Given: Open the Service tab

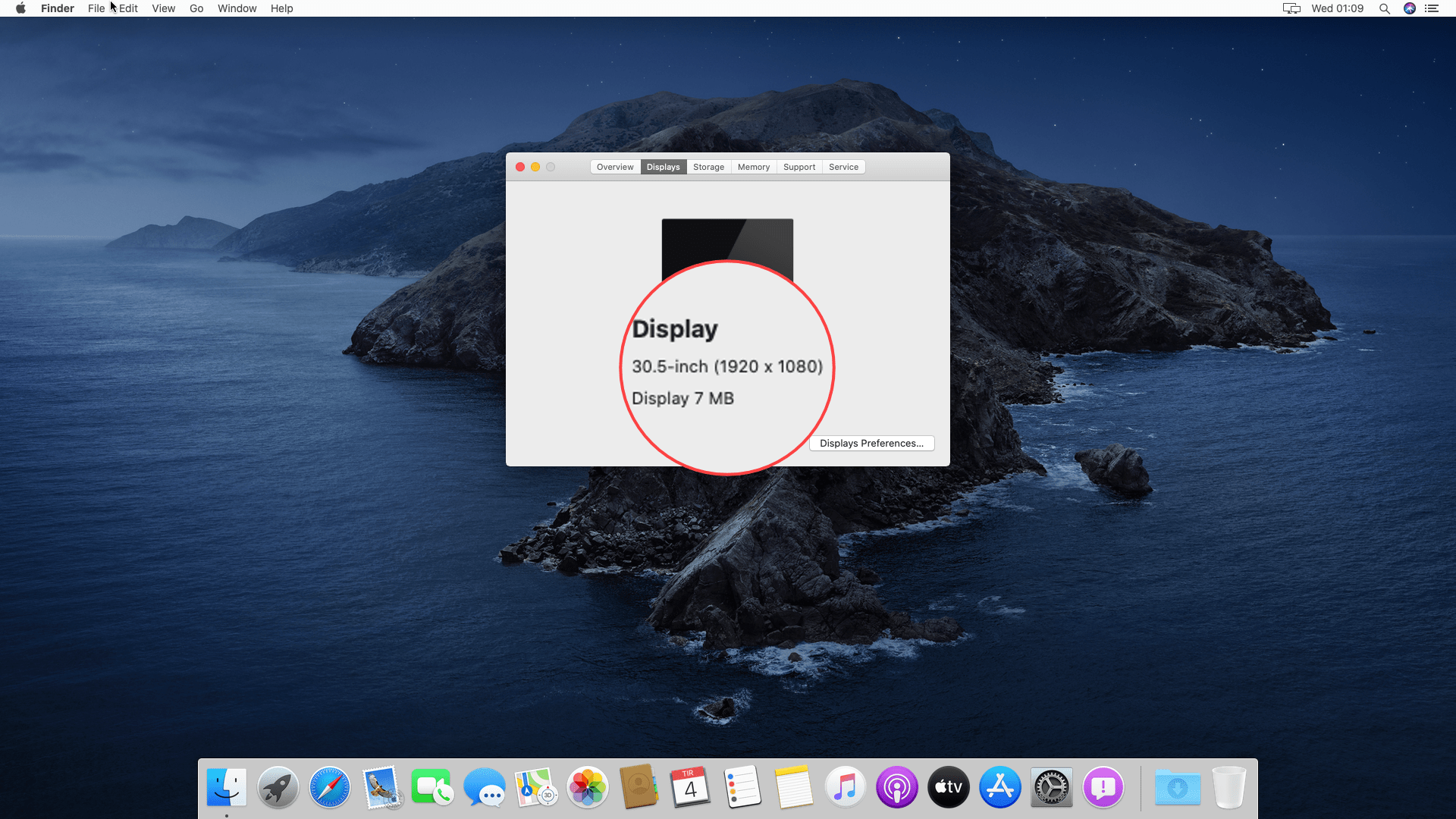Looking at the screenshot, I should 843,166.
